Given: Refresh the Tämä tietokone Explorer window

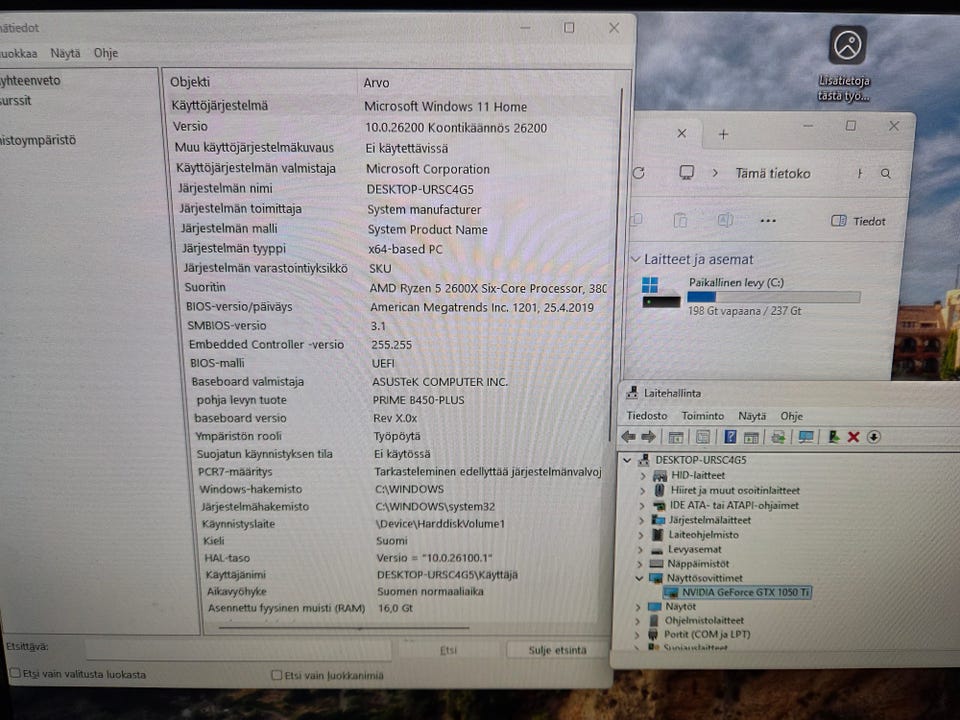Looking at the screenshot, I should pyautogui.click(x=639, y=173).
